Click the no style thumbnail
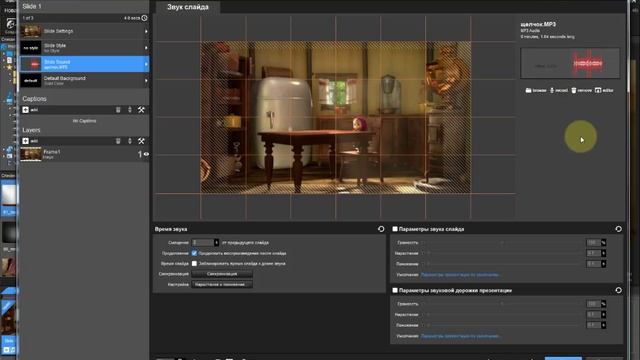Viewport: 640px width, 360px height. pyautogui.click(x=31, y=48)
